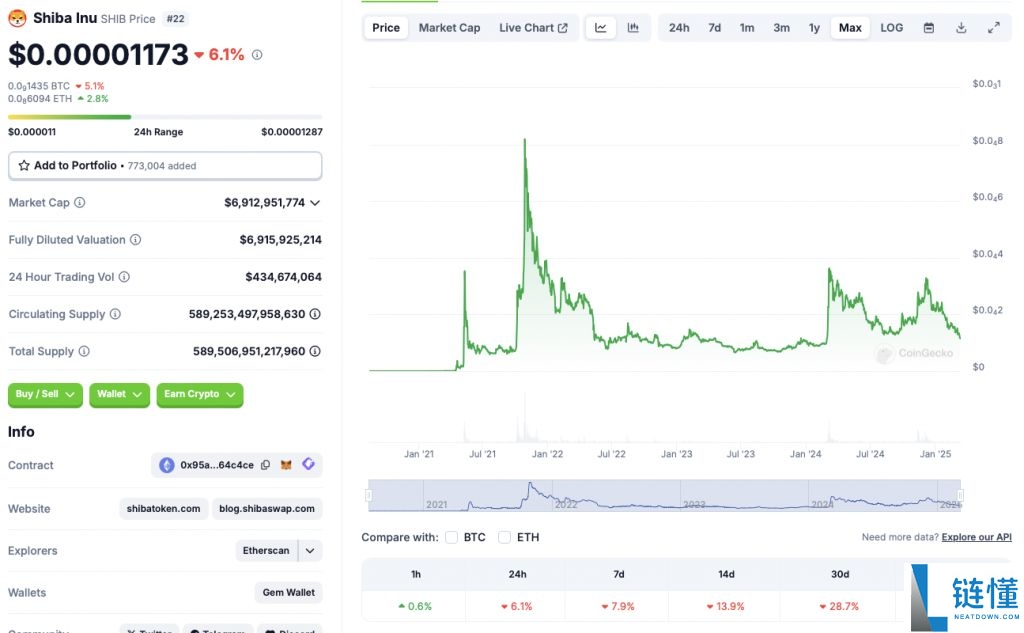Screen dimensions: 1024x633
Task: Click the download chart data icon
Action: click(961, 28)
